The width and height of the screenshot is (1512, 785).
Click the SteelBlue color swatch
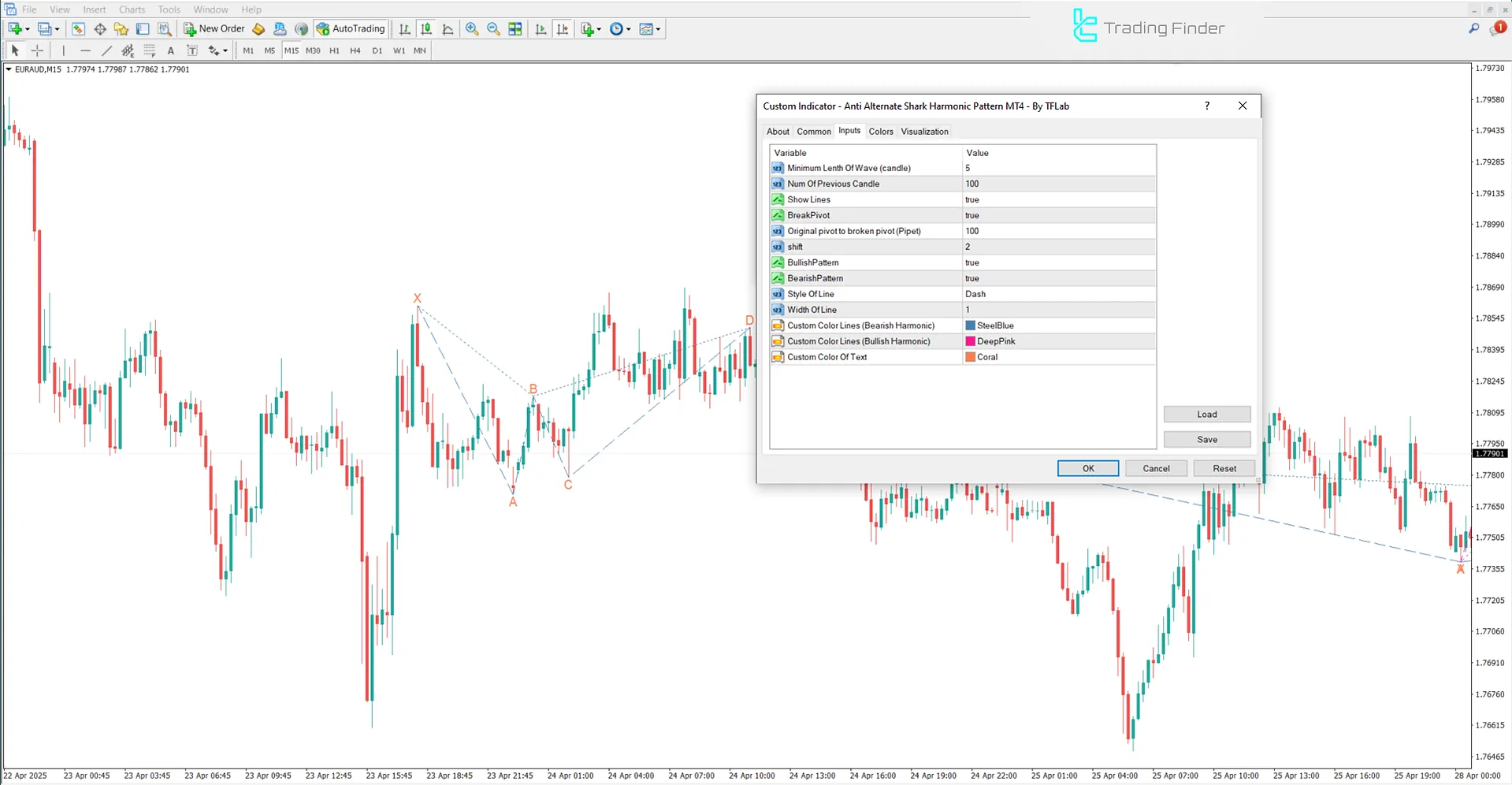970,325
